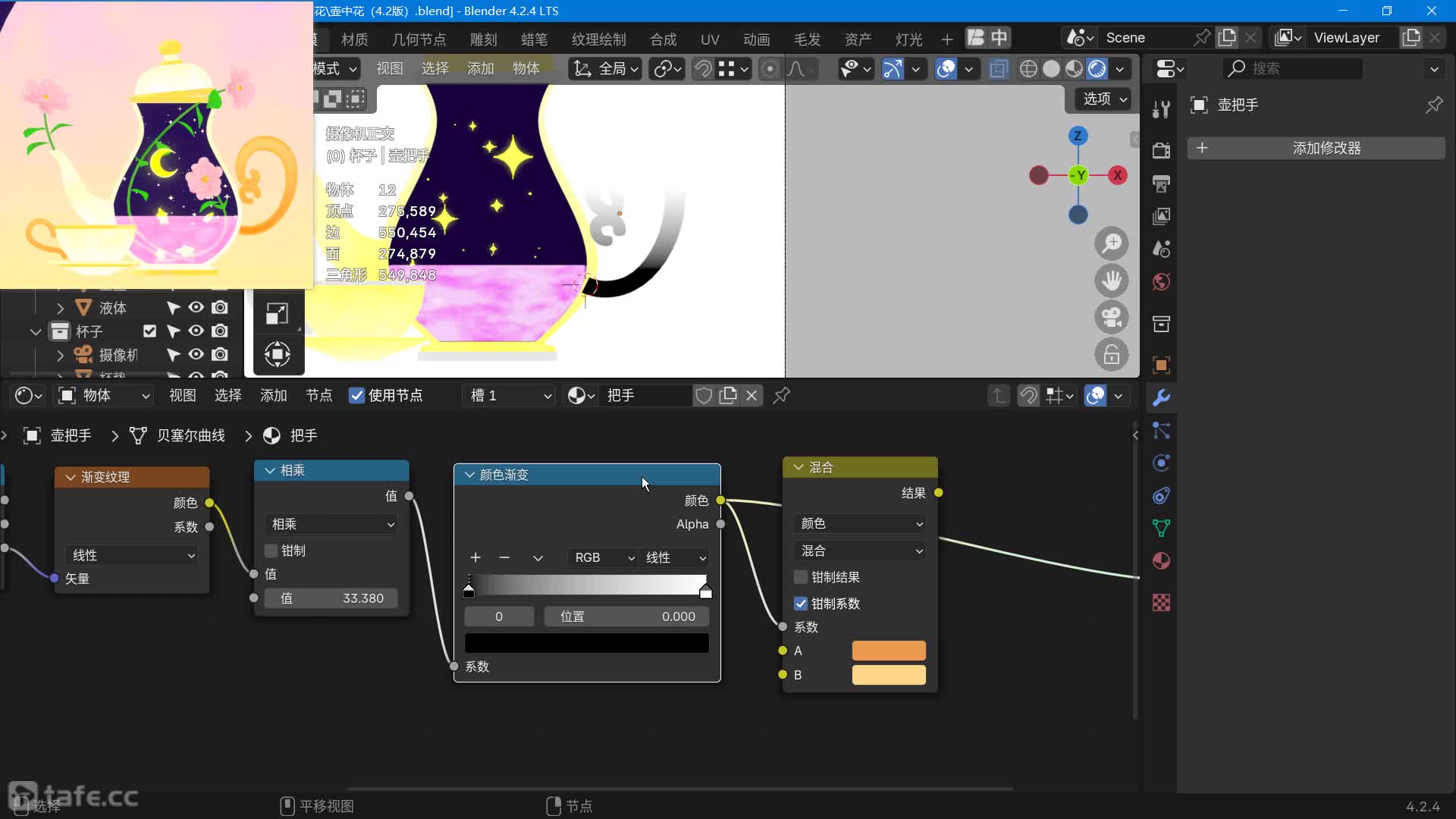Image resolution: width=1456 pixels, height=819 pixels.
Task: Open the Object Constraints tab
Action: (x=1161, y=496)
